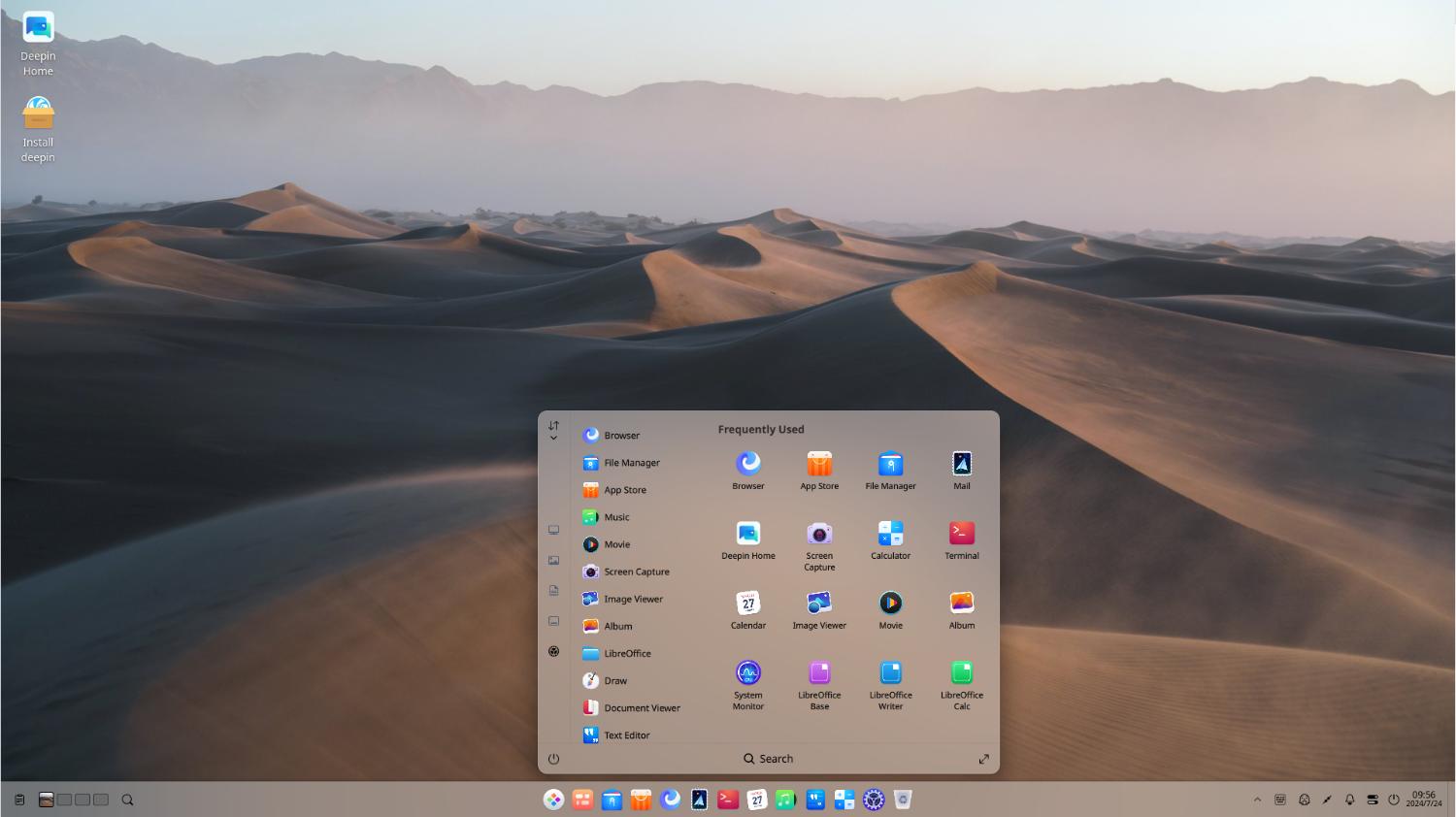The image size is (1456, 817).
Task: Launch File Manager from the Frequently Used grid
Action: point(890,471)
